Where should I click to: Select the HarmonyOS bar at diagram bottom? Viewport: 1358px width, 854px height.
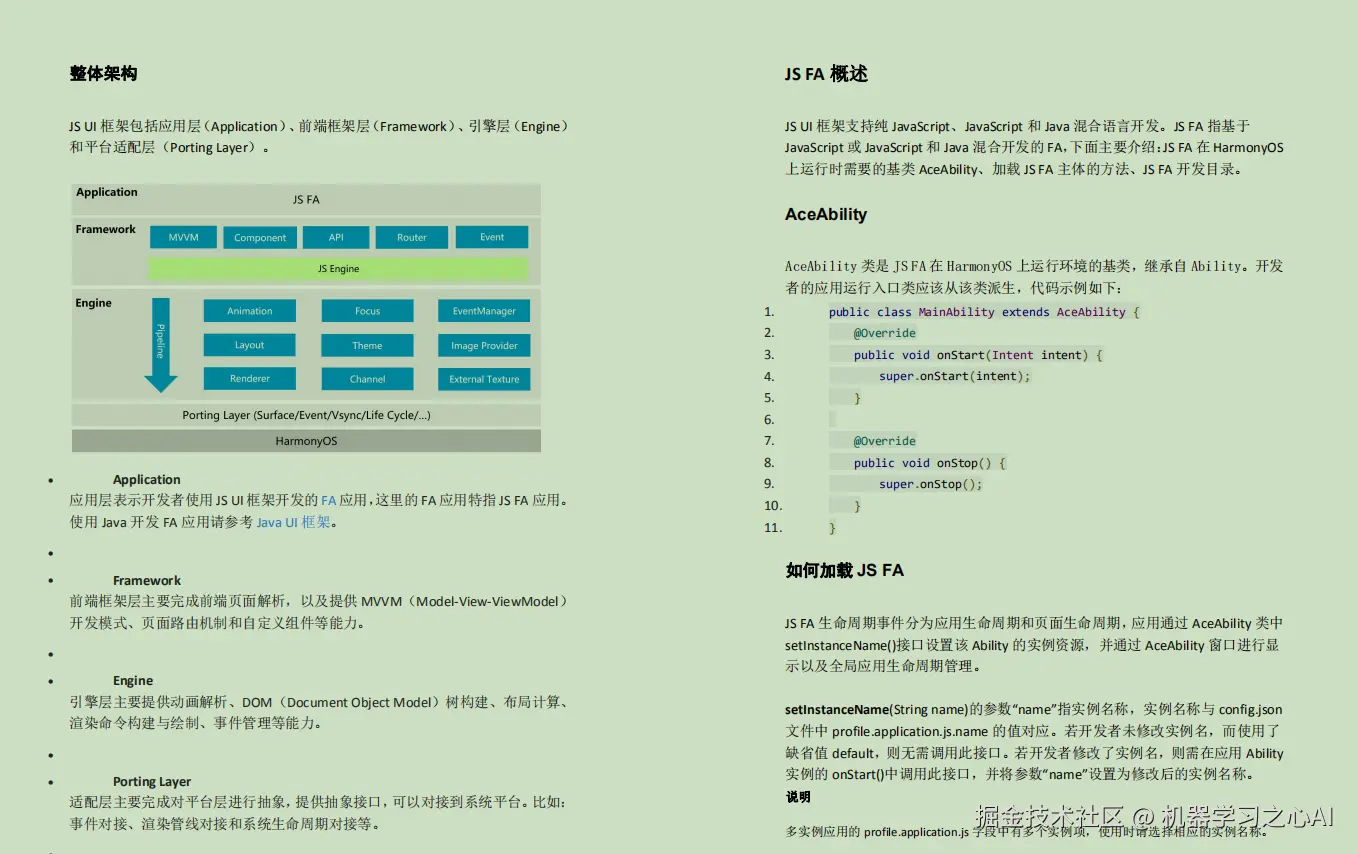[306, 441]
